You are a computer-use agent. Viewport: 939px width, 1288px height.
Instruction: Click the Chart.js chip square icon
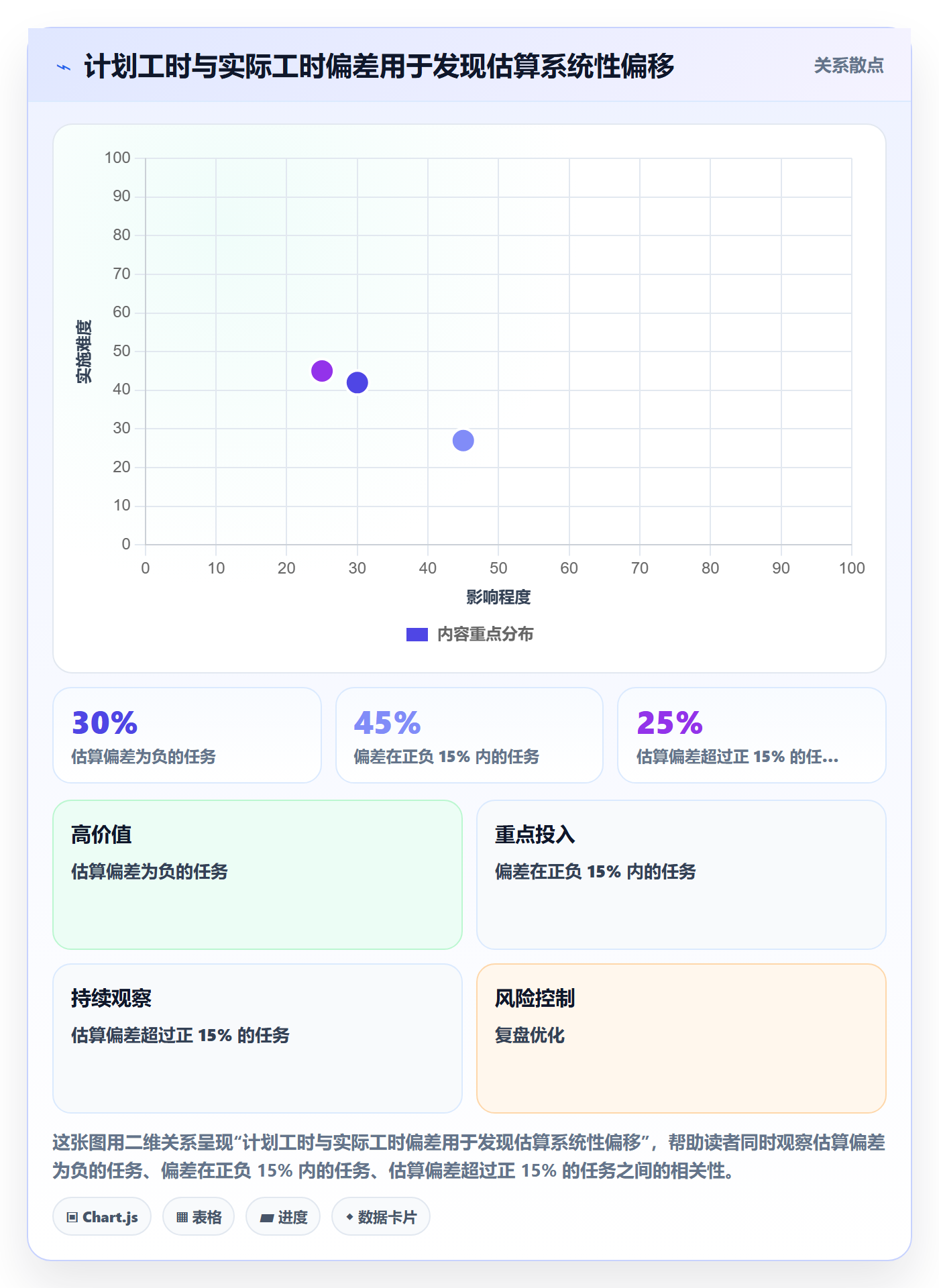click(72, 1218)
